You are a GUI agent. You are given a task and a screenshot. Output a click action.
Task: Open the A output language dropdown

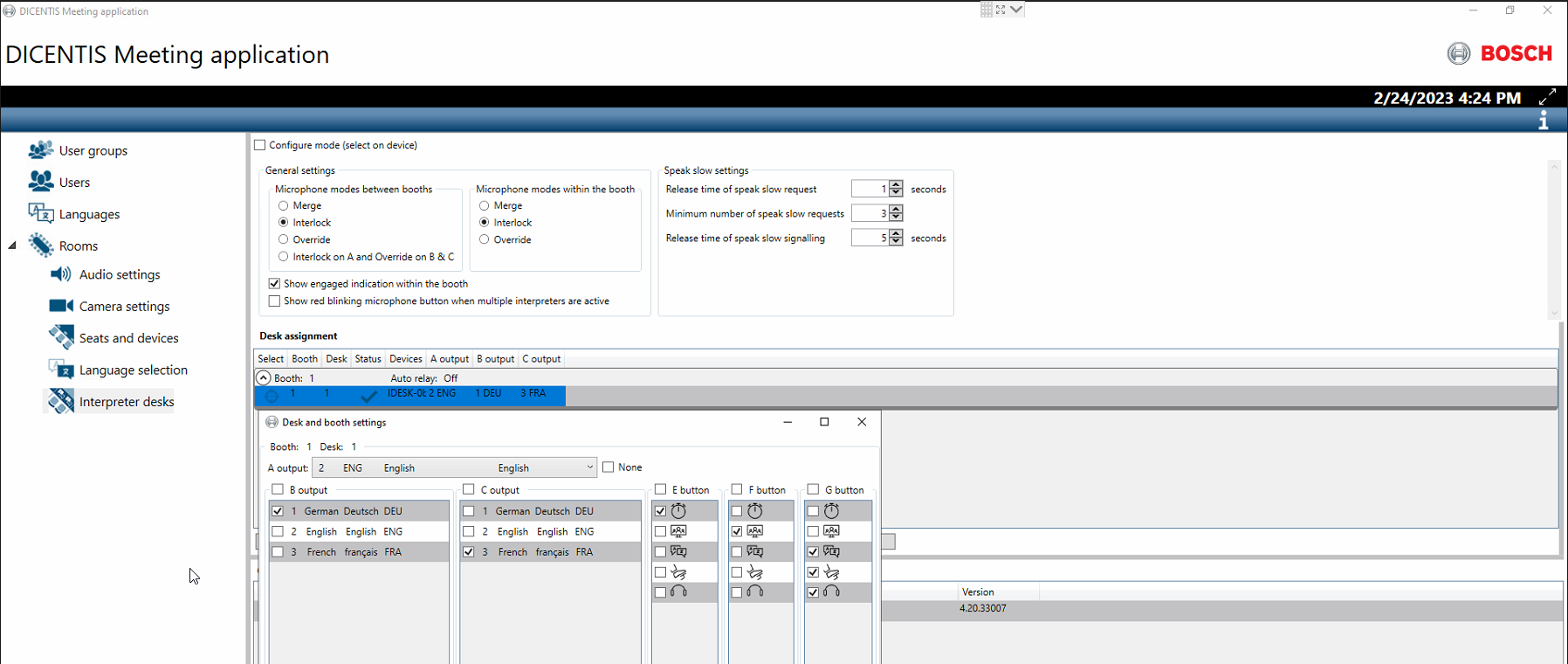(x=589, y=467)
